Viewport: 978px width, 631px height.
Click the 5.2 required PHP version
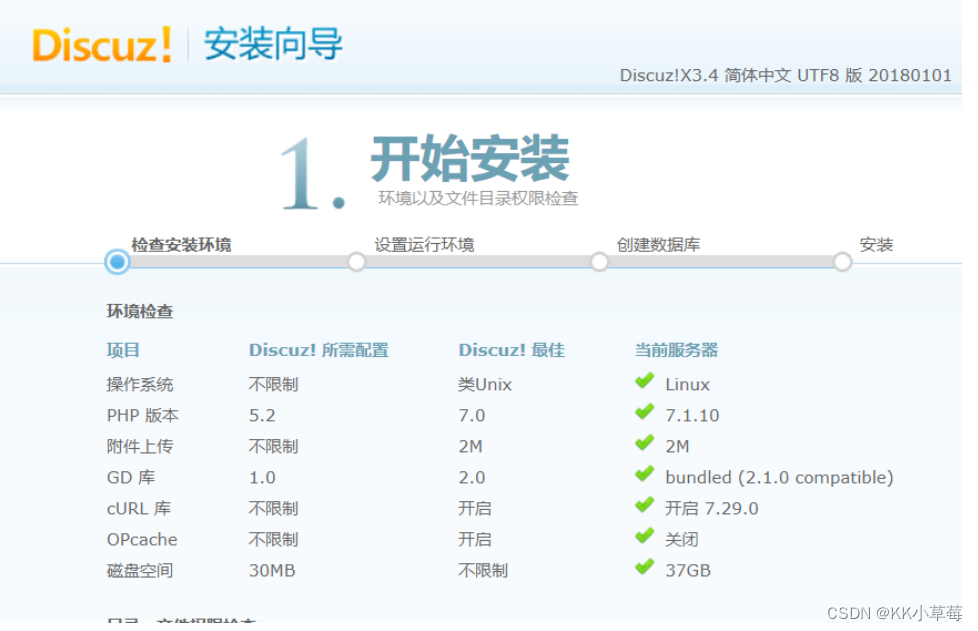point(262,416)
